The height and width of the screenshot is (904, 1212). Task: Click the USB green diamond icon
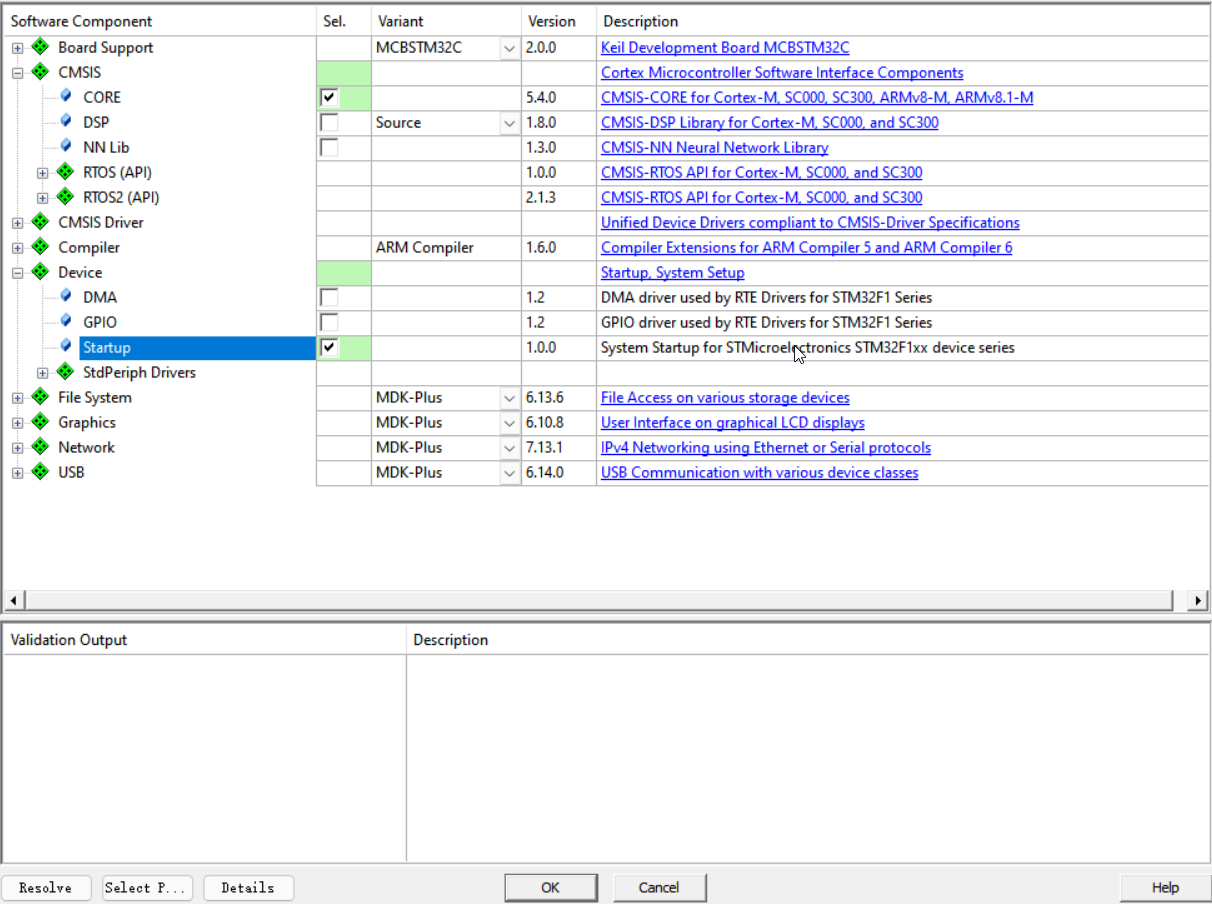(40, 472)
